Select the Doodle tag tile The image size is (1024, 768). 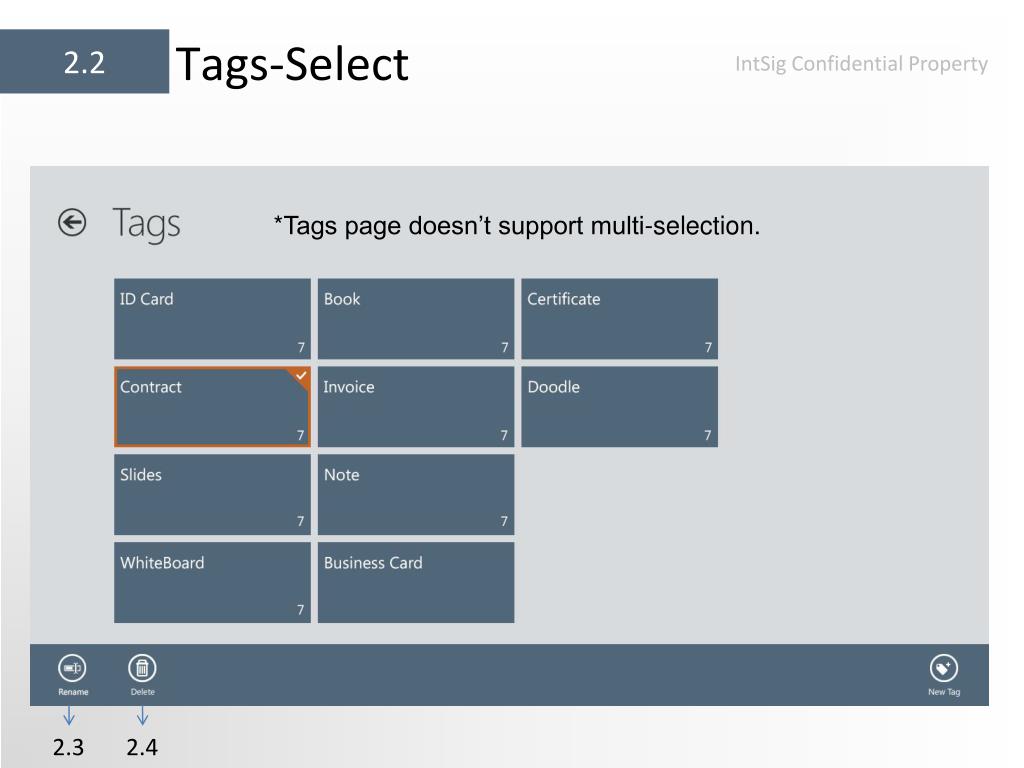pos(620,407)
